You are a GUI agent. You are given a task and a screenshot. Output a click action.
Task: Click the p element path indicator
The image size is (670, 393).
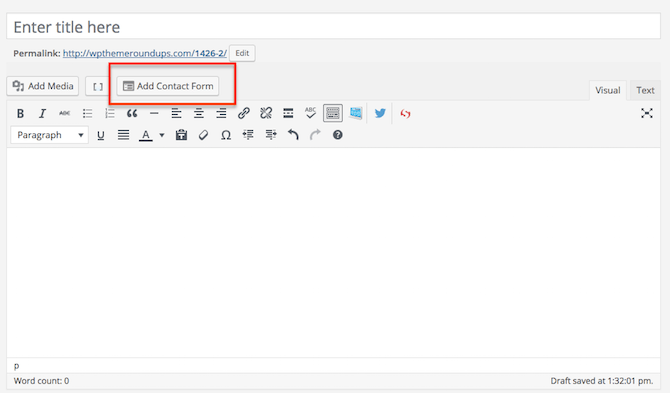pos(17,366)
